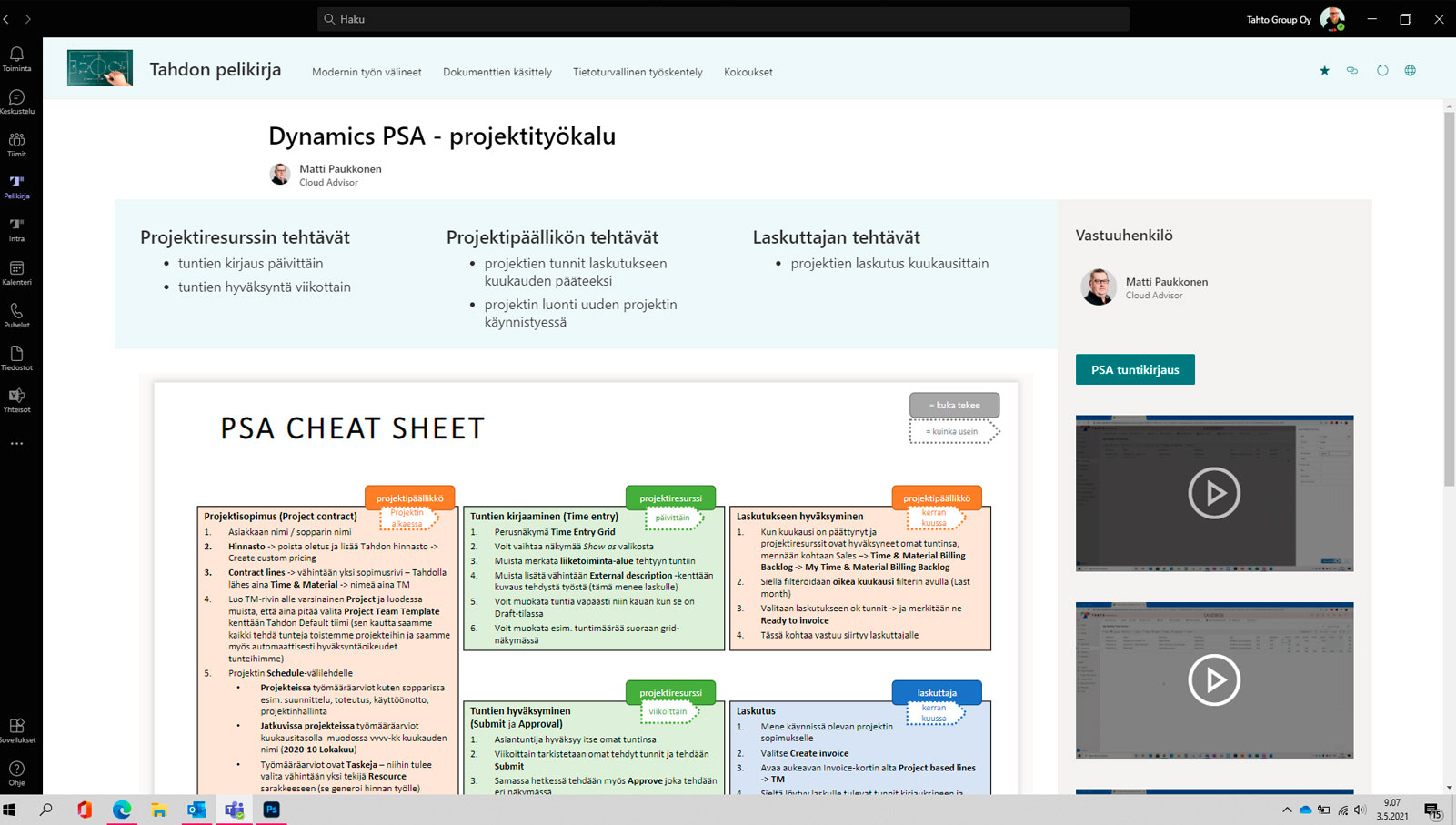Open Modernin työn välineet menu
The width and height of the screenshot is (1456, 825).
click(367, 72)
